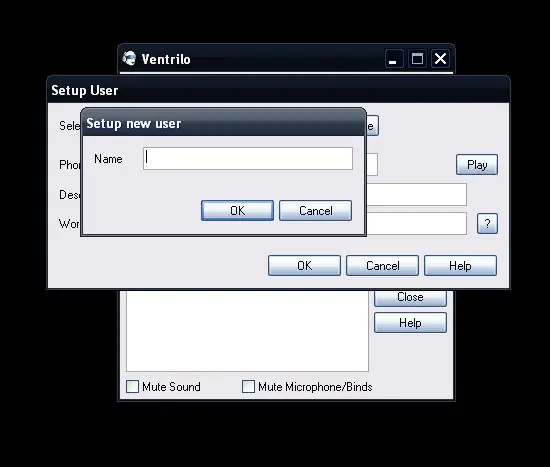The image size is (550, 467).
Task: Click the Play button for phonetic
Action: (x=477, y=165)
